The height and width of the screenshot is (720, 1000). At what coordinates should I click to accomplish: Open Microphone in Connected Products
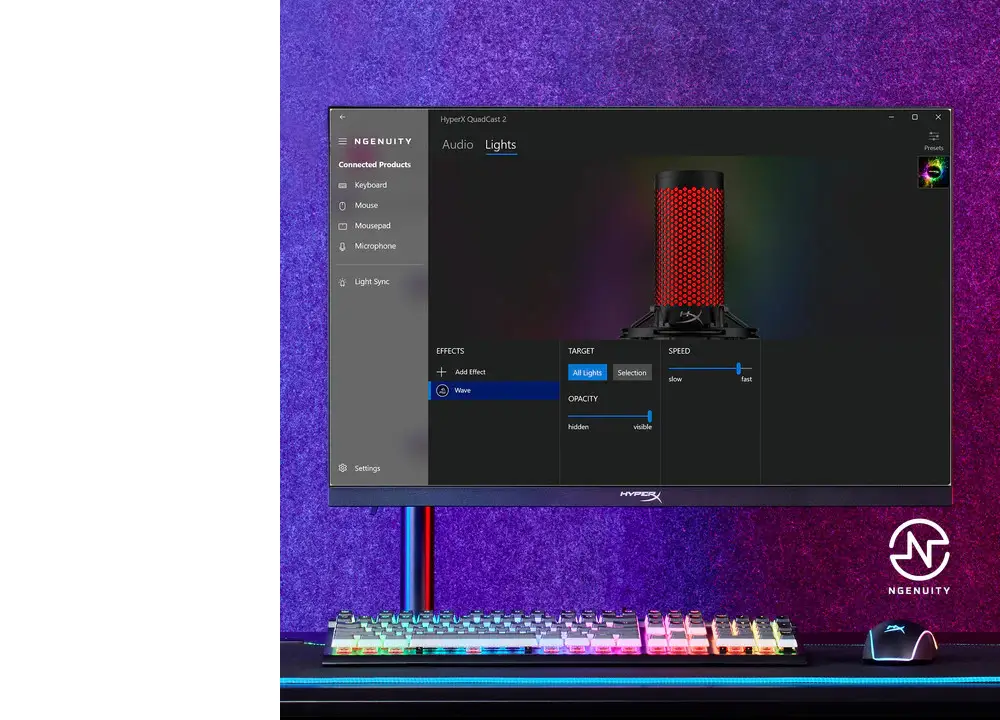point(375,246)
